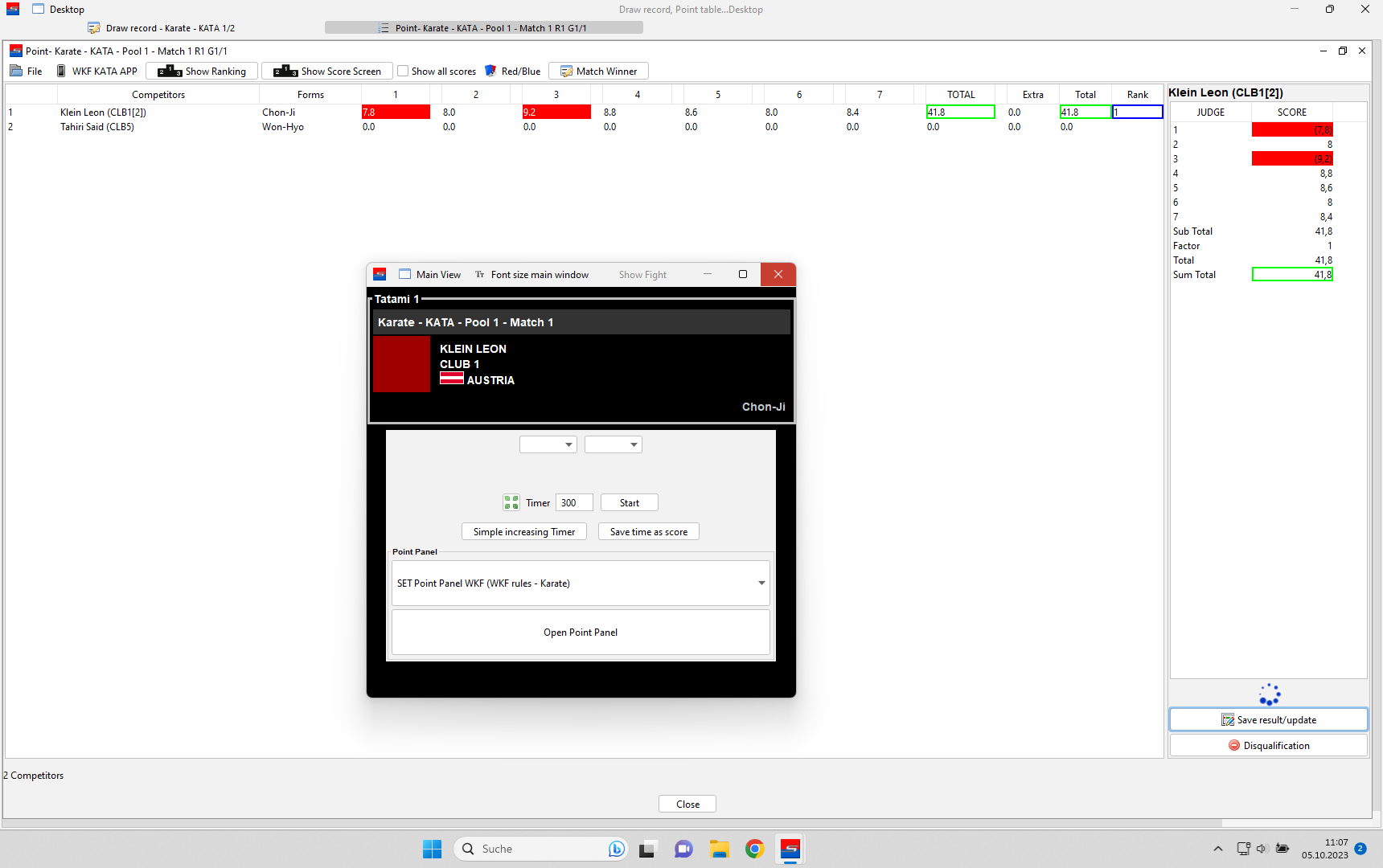1383x868 pixels.
Task: Open the Bing chat icon in search box
Action: tap(616, 849)
